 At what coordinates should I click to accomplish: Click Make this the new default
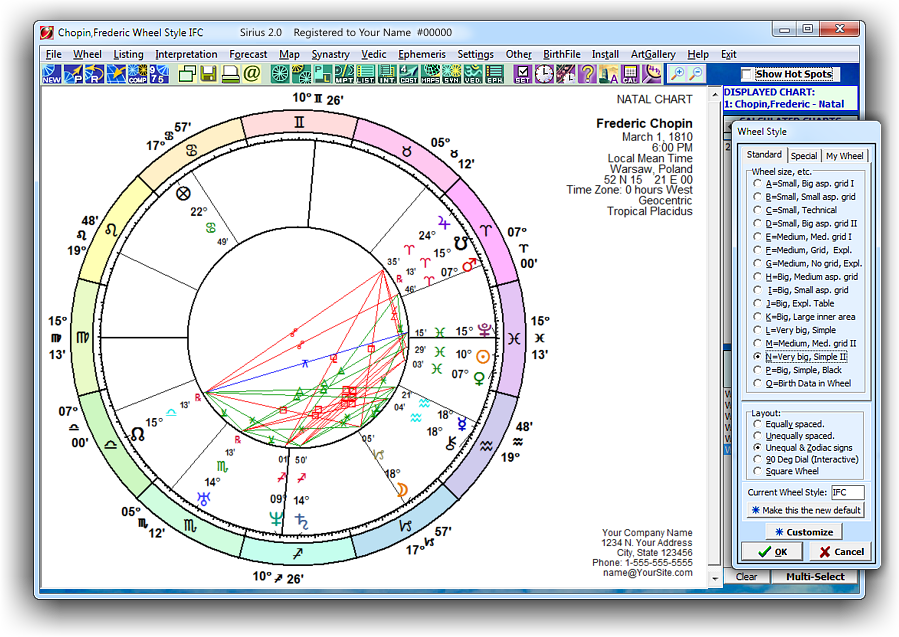[806, 510]
